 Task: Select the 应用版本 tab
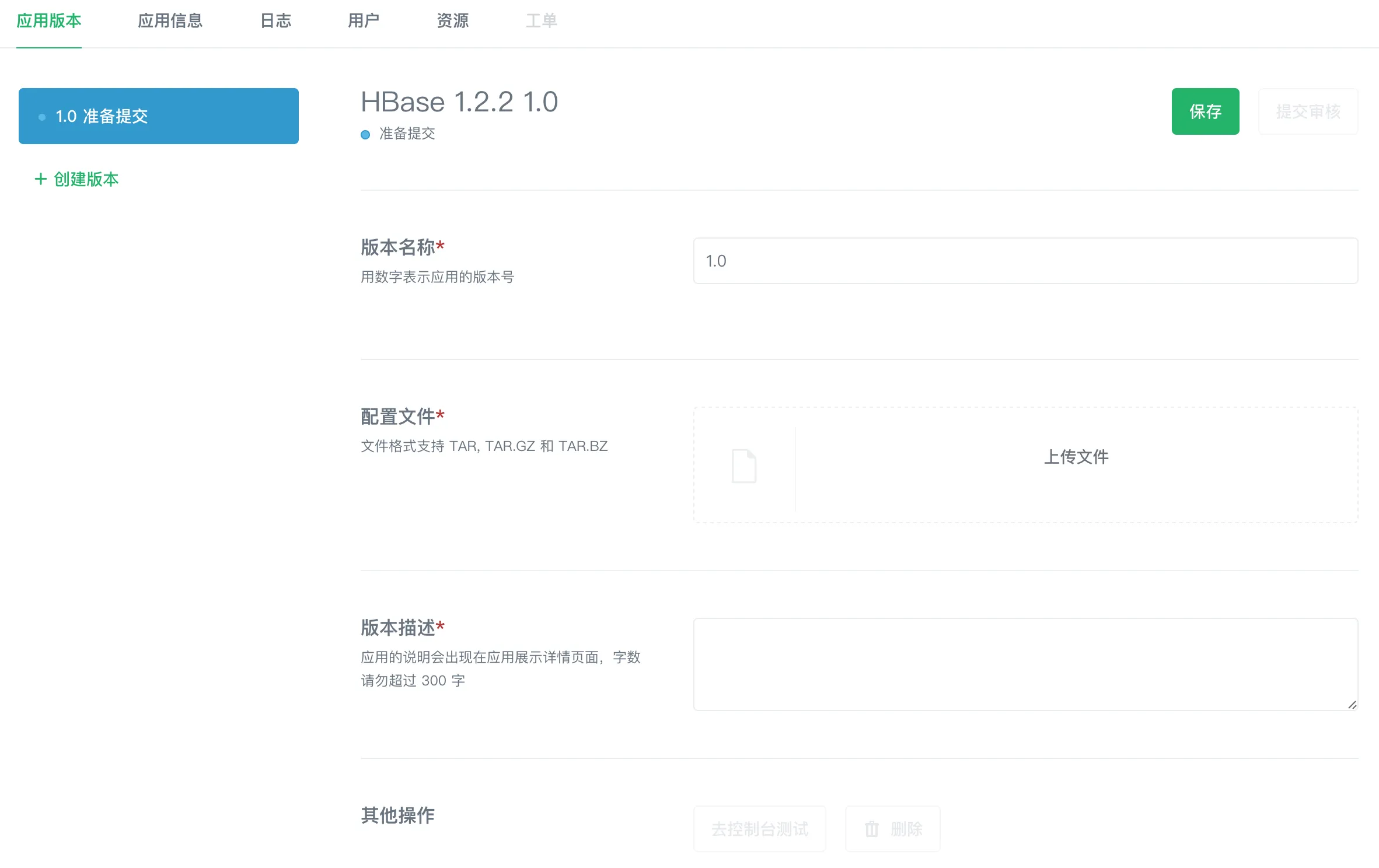click(x=49, y=20)
